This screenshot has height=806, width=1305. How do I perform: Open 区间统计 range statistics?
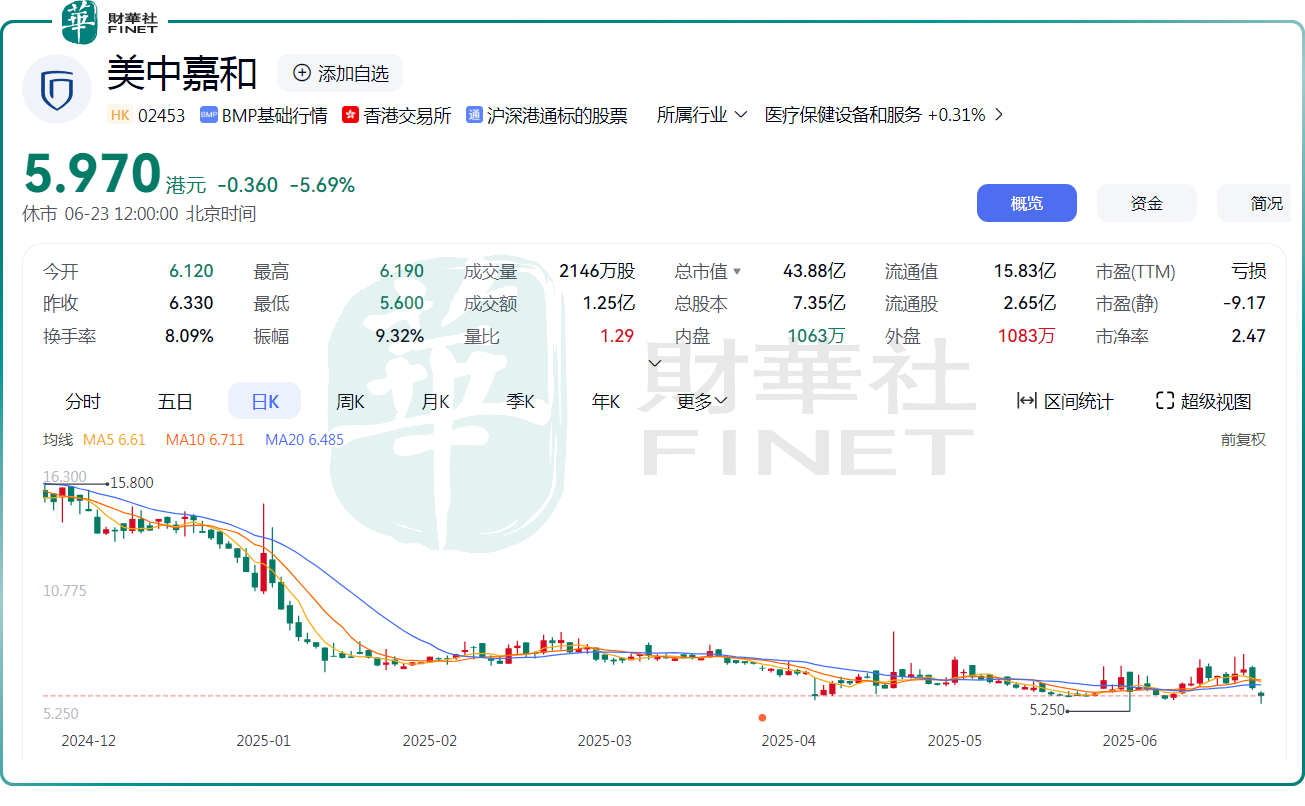click(1065, 401)
